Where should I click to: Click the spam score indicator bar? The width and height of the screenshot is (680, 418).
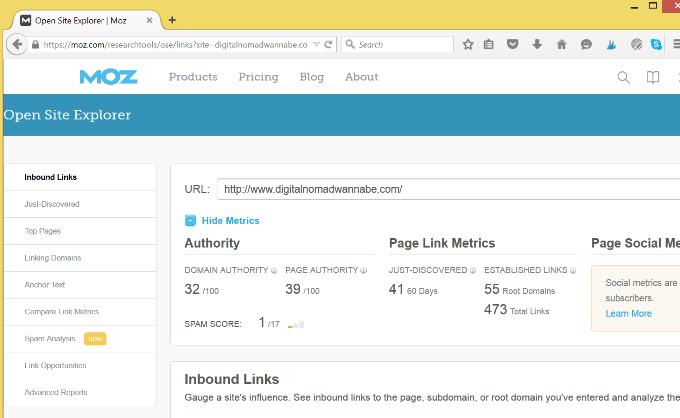(296, 324)
